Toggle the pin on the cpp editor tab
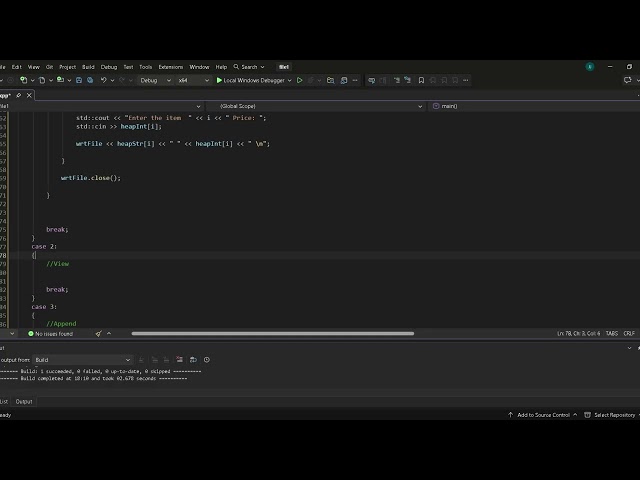Image resolution: width=640 pixels, height=480 pixels. 18,96
